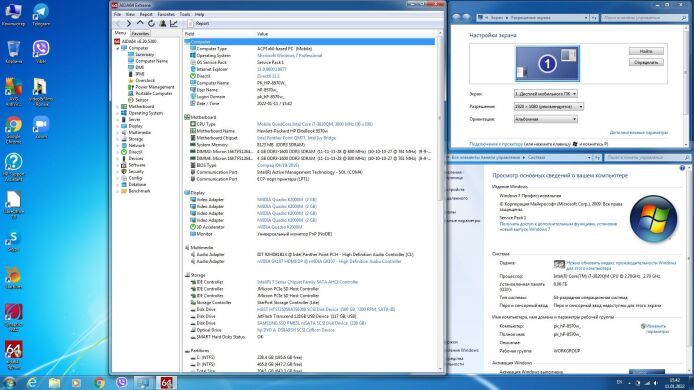Expand the Operating System tree node
This screenshot has width=694, height=390.
[x=118, y=113]
